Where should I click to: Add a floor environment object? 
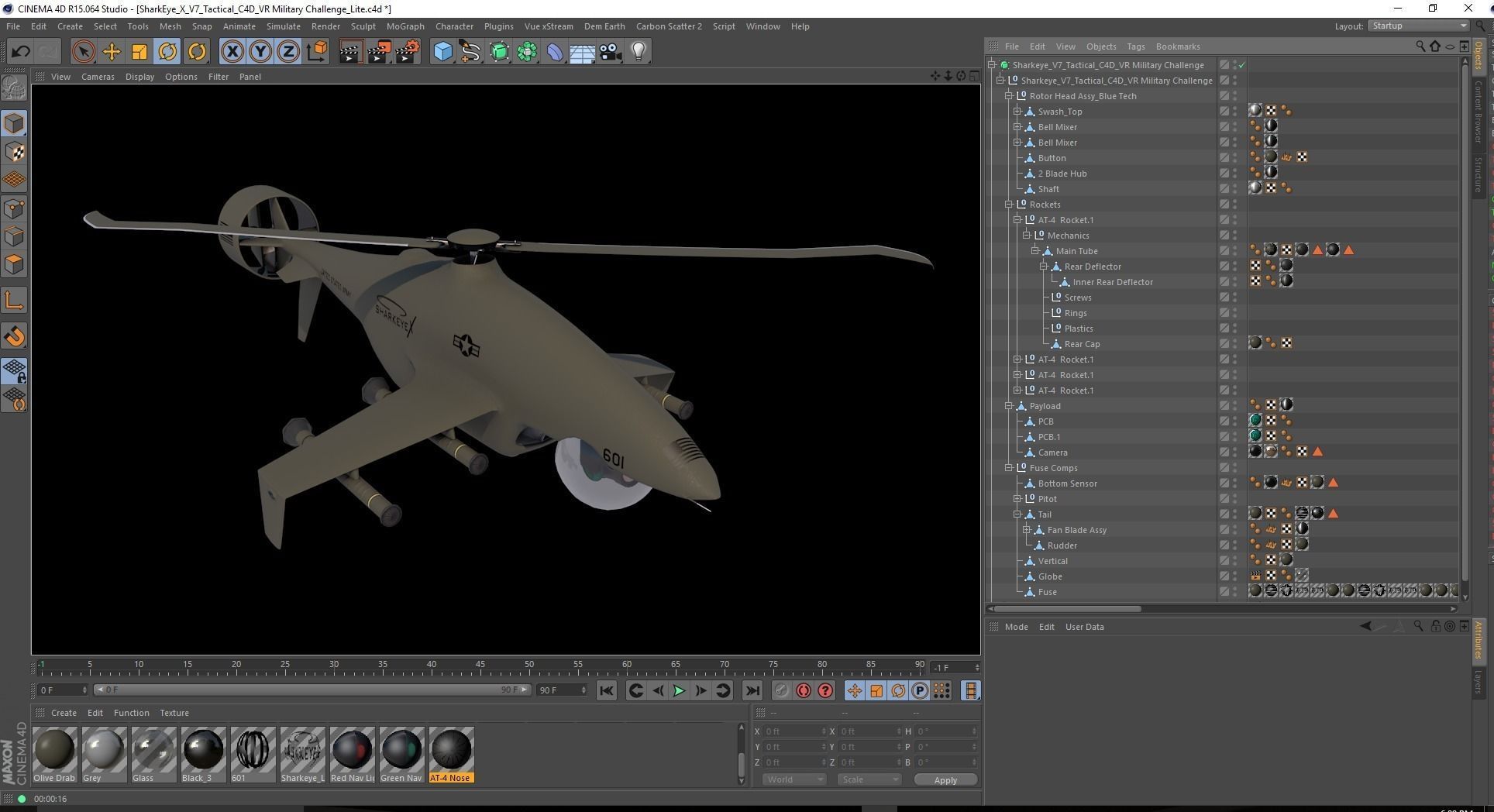coord(582,52)
